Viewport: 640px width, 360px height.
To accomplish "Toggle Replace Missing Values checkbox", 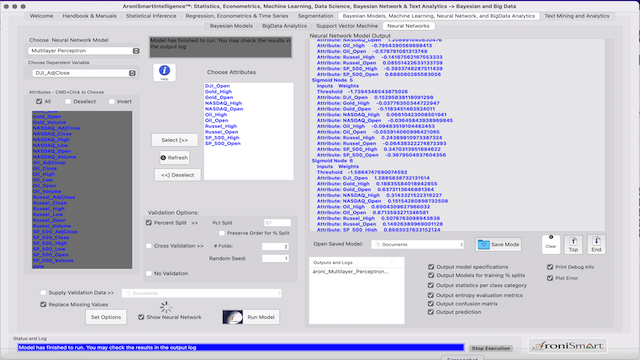I will click(x=43, y=304).
